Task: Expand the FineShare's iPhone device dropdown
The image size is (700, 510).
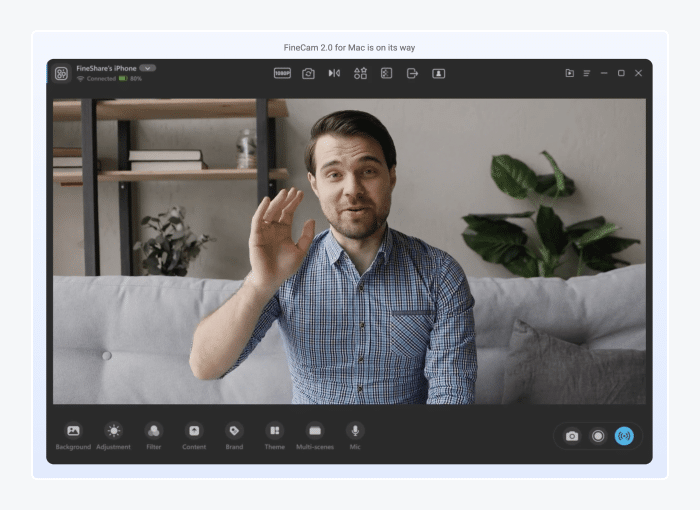Action: click(147, 68)
